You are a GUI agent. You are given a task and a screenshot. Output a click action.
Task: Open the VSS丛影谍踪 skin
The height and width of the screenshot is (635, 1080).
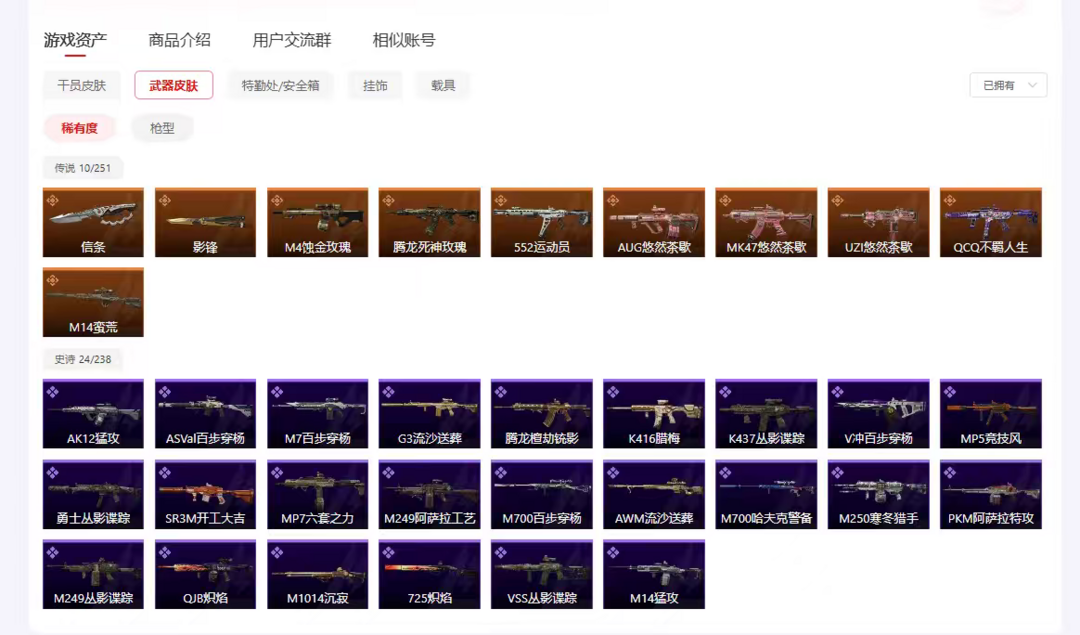pos(541,574)
